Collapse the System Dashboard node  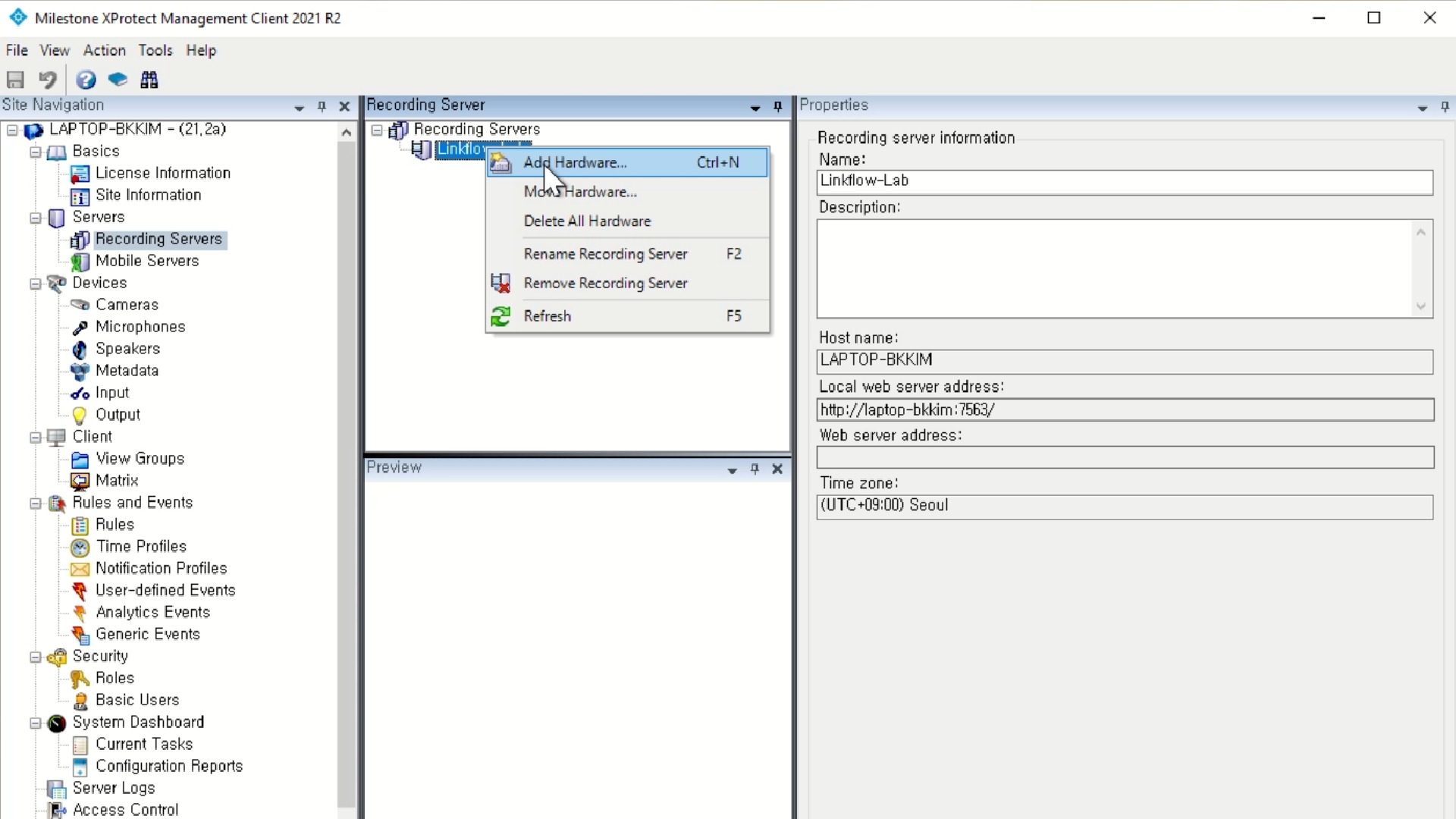pyautogui.click(x=35, y=723)
